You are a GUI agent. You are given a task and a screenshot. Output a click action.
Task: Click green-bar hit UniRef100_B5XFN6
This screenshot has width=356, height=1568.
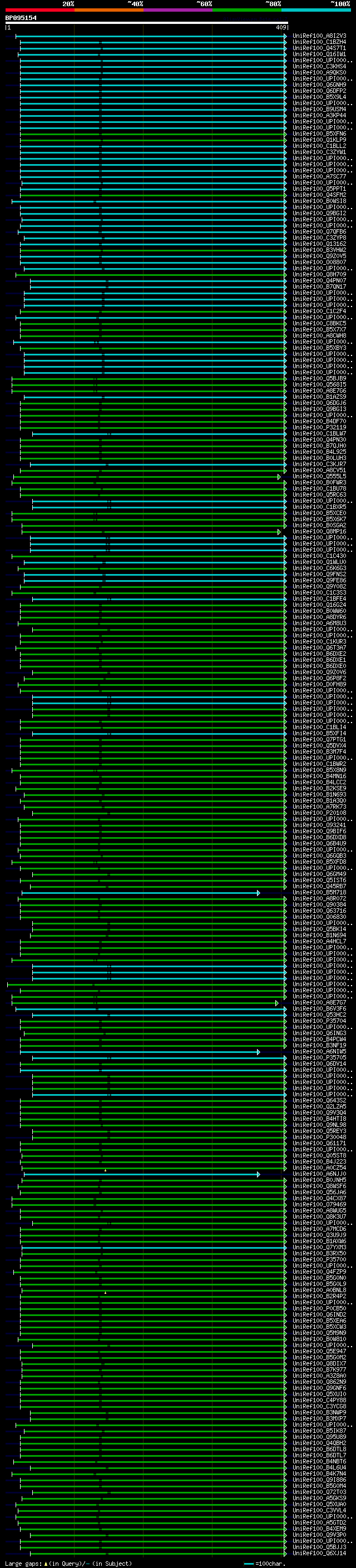pos(319,134)
